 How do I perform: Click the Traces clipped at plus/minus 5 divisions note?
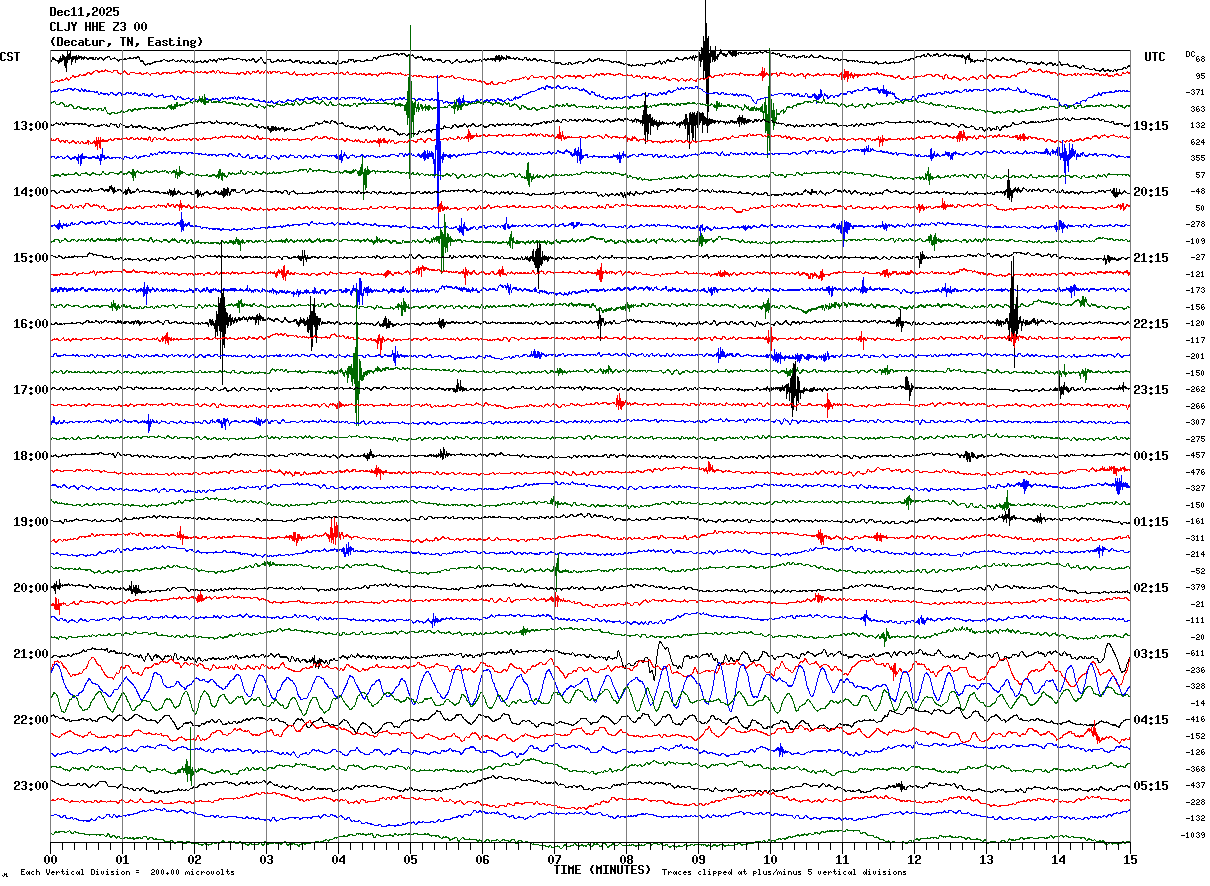[784, 873]
